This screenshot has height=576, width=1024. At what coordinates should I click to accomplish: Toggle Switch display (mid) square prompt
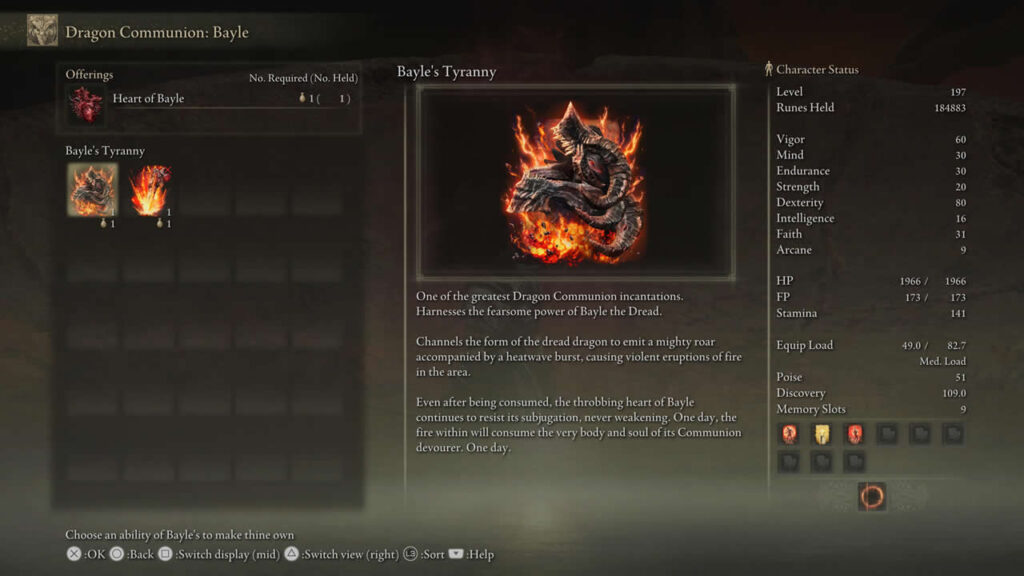219,554
